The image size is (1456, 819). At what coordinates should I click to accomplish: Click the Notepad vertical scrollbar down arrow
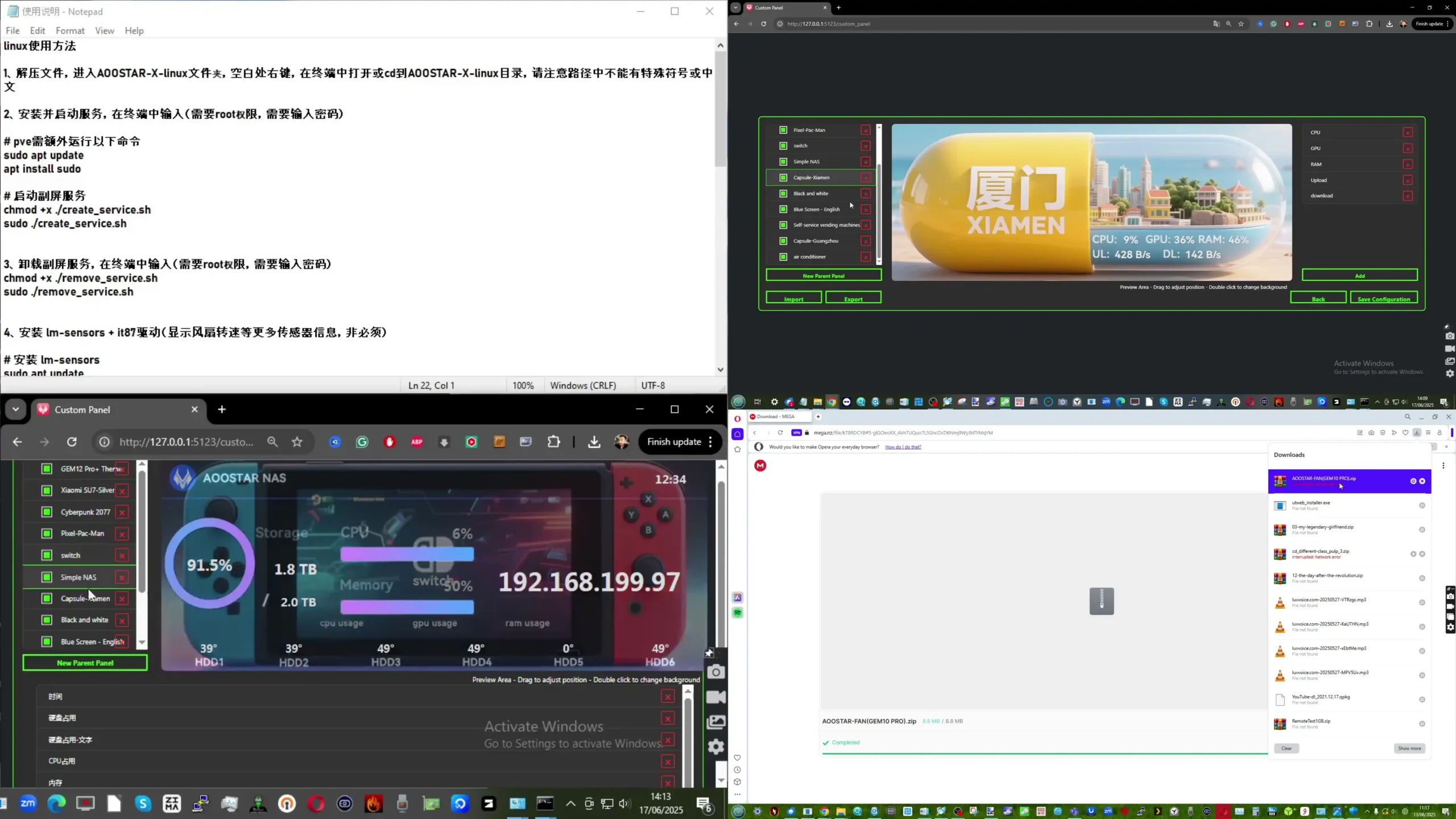coord(721,370)
